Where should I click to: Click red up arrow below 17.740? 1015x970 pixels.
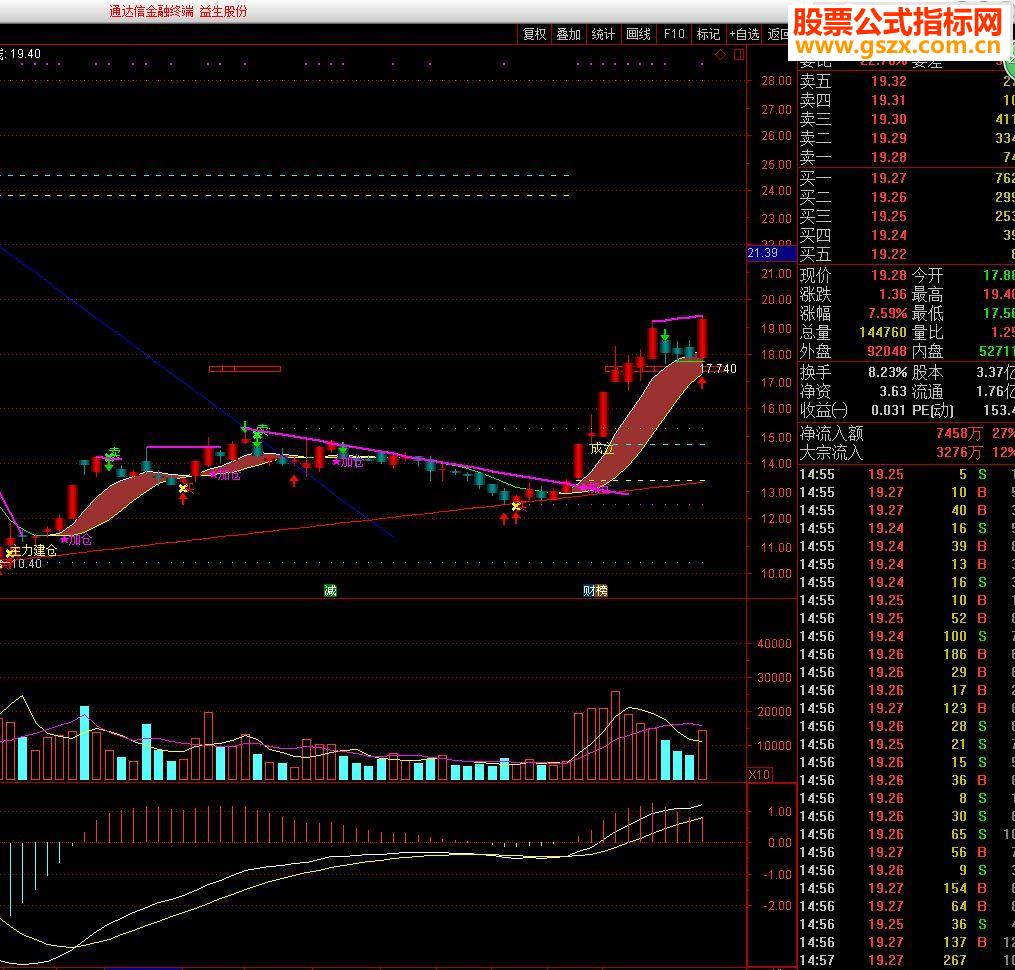point(702,383)
